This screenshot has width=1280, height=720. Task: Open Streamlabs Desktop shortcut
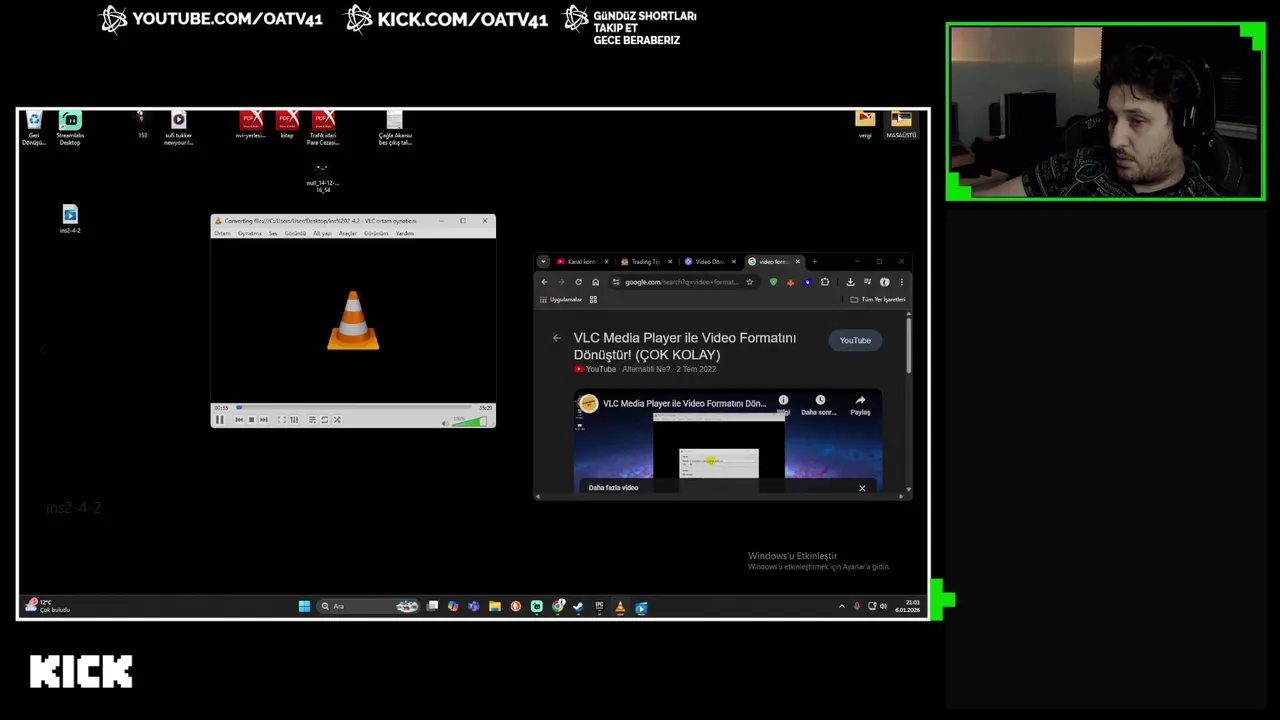(x=70, y=128)
